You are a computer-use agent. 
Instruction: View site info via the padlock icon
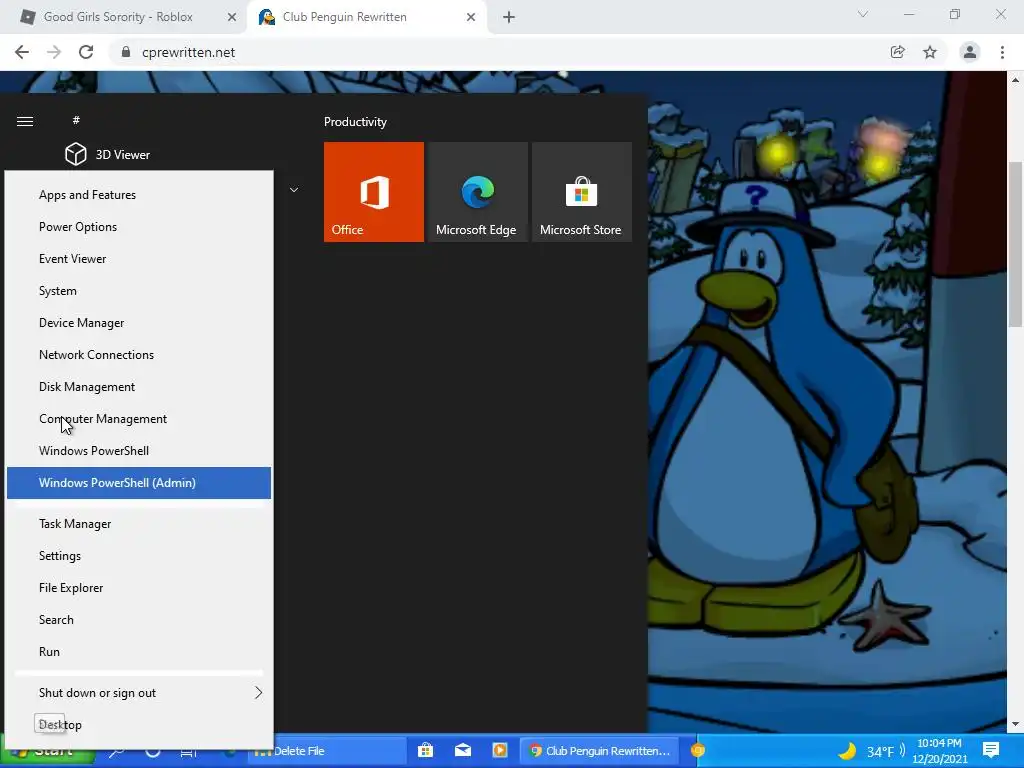coord(126,52)
